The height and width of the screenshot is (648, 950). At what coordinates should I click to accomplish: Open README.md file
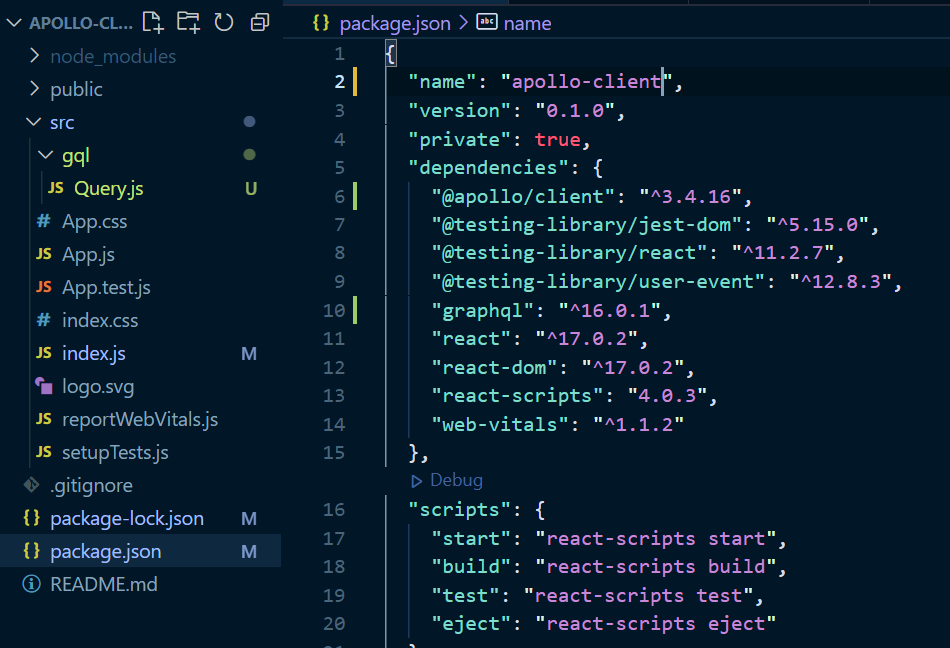coord(104,584)
